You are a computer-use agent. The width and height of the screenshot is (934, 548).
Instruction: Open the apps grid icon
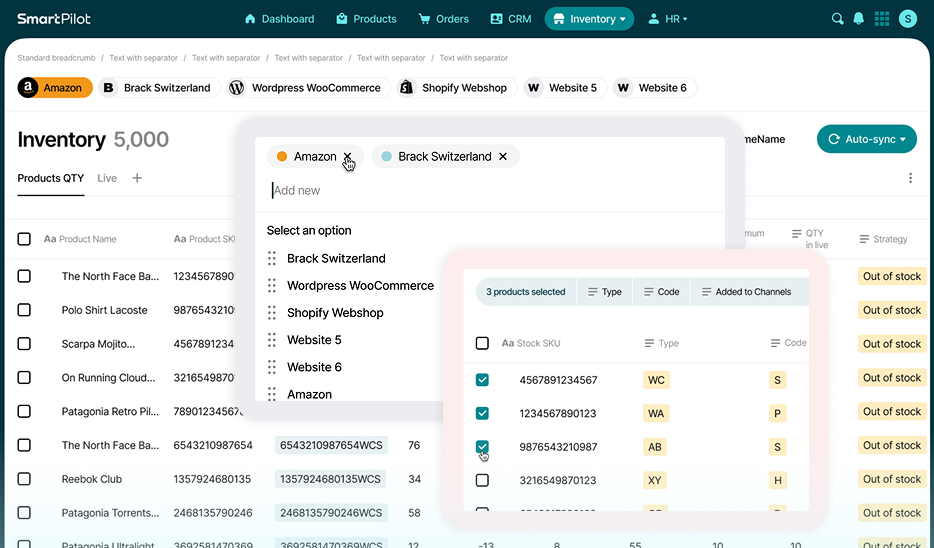(882, 19)
